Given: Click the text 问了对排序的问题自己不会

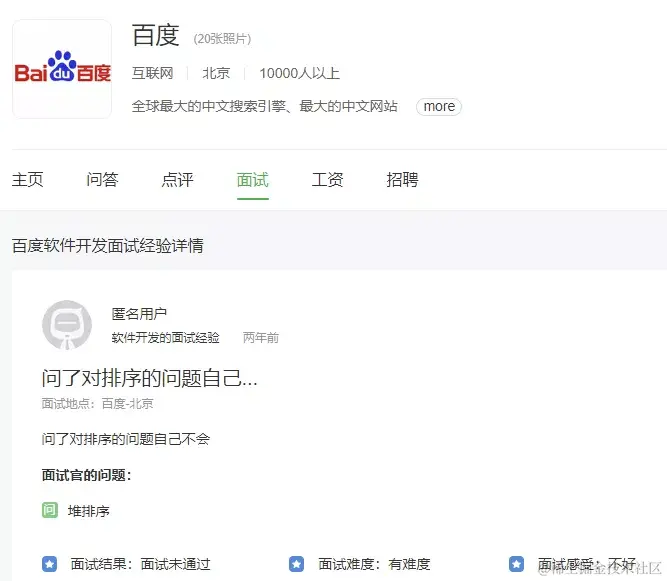Looking at the screenshot, I should click(126, 439).
